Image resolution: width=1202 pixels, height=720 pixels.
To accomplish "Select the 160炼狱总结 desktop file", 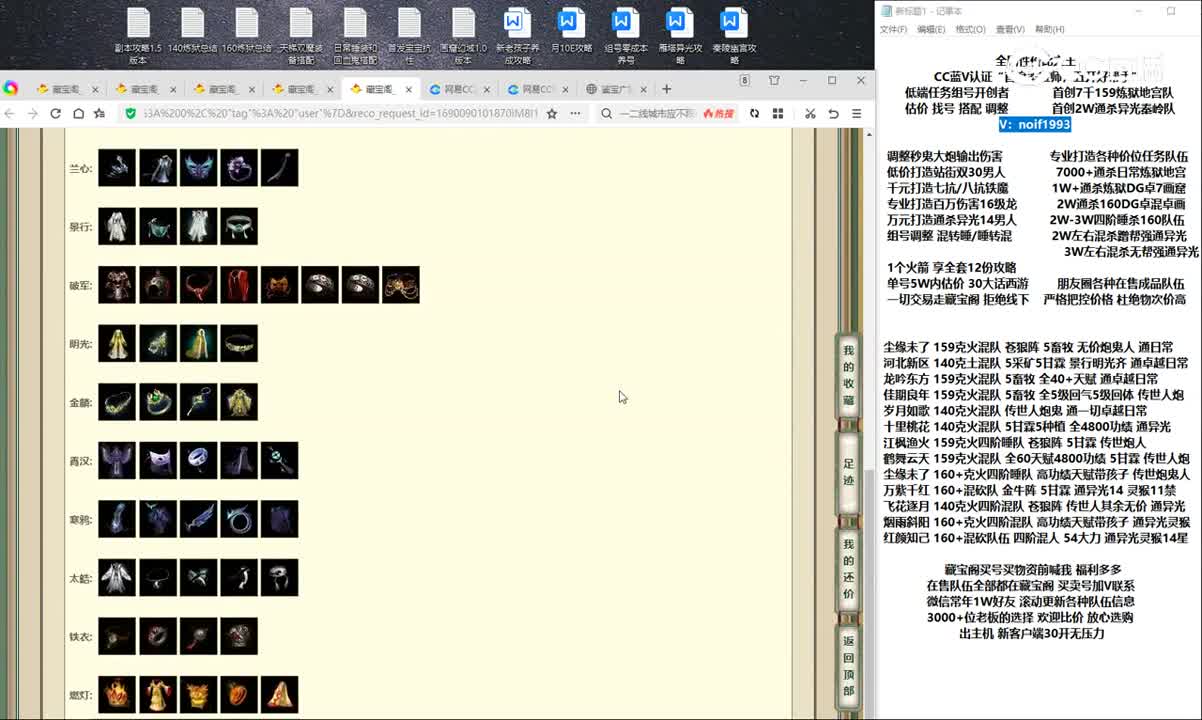I will [246, 30].
